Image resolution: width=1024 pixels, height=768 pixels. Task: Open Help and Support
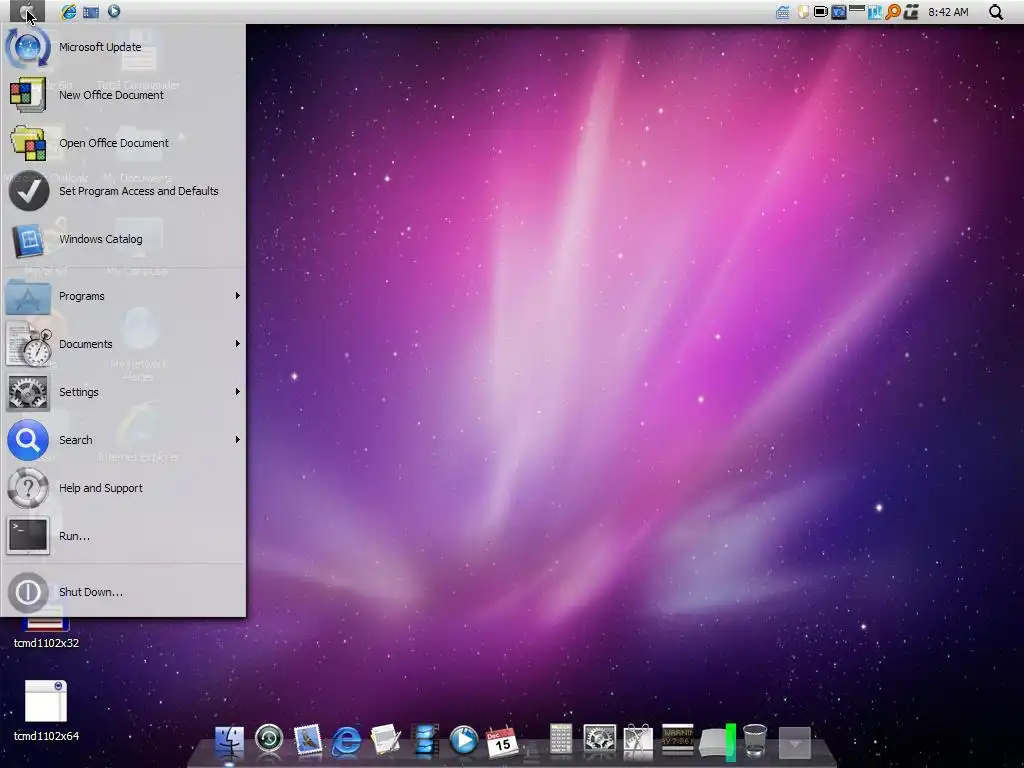[123, 488]
